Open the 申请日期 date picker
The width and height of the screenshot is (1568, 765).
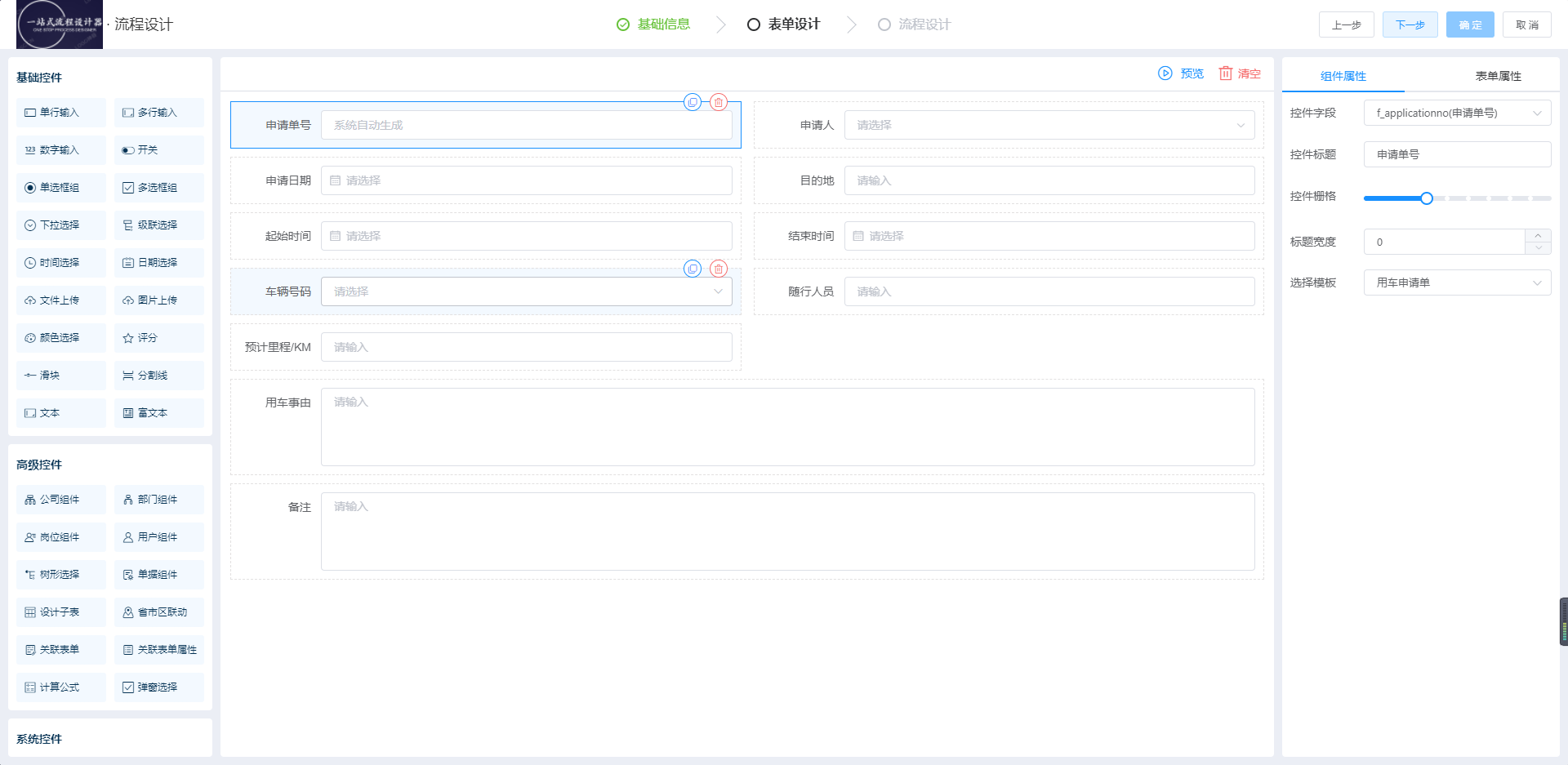point(527,180)
